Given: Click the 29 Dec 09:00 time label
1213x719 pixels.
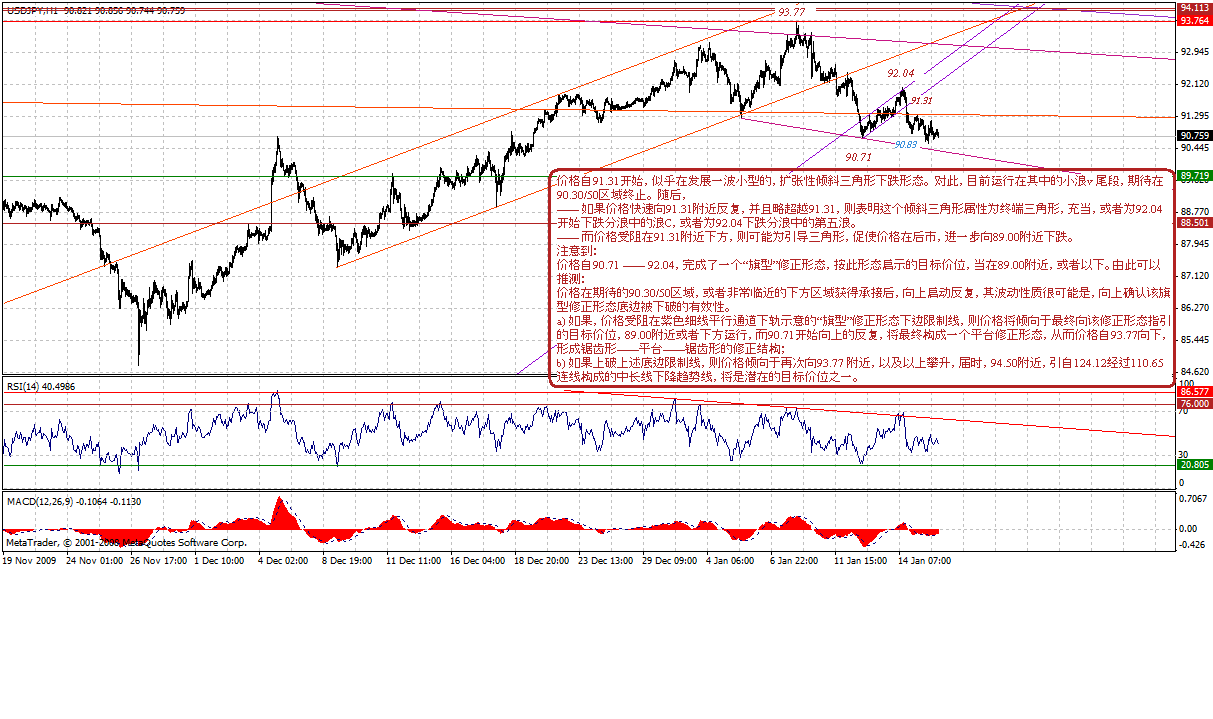Looking at the screenshot, I should tap(669, 562).
